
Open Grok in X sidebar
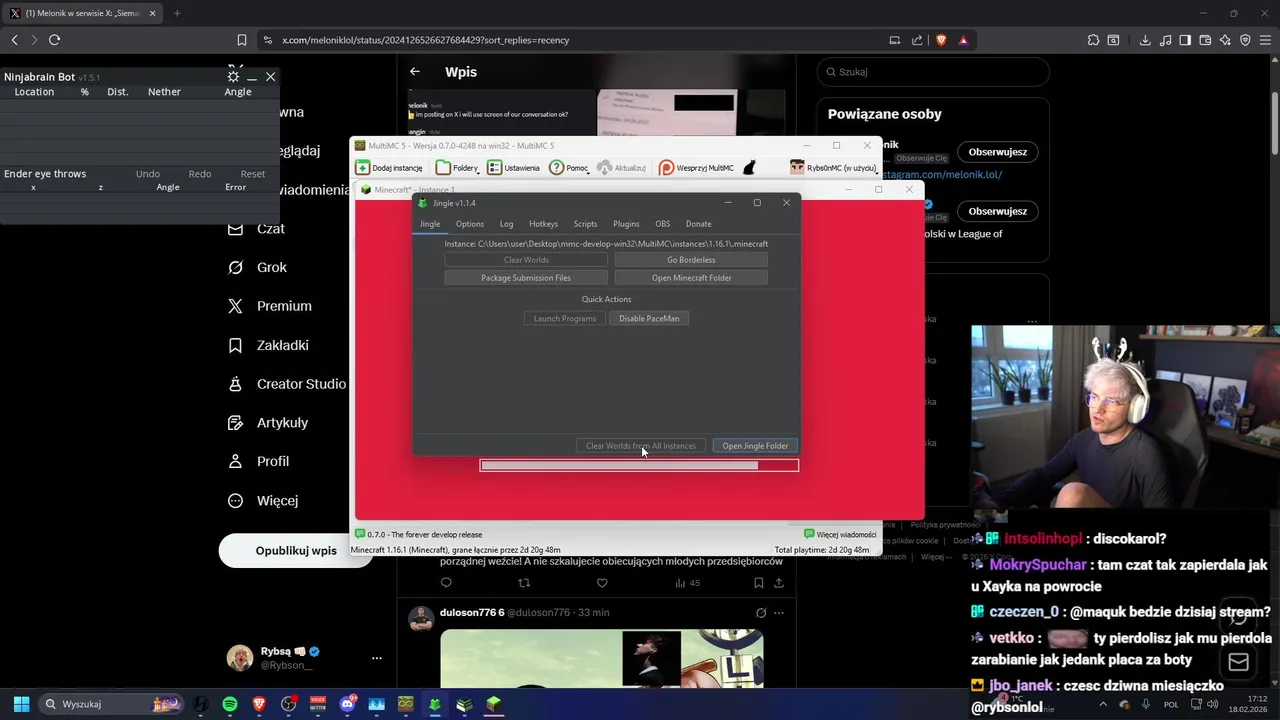point(257,267)
